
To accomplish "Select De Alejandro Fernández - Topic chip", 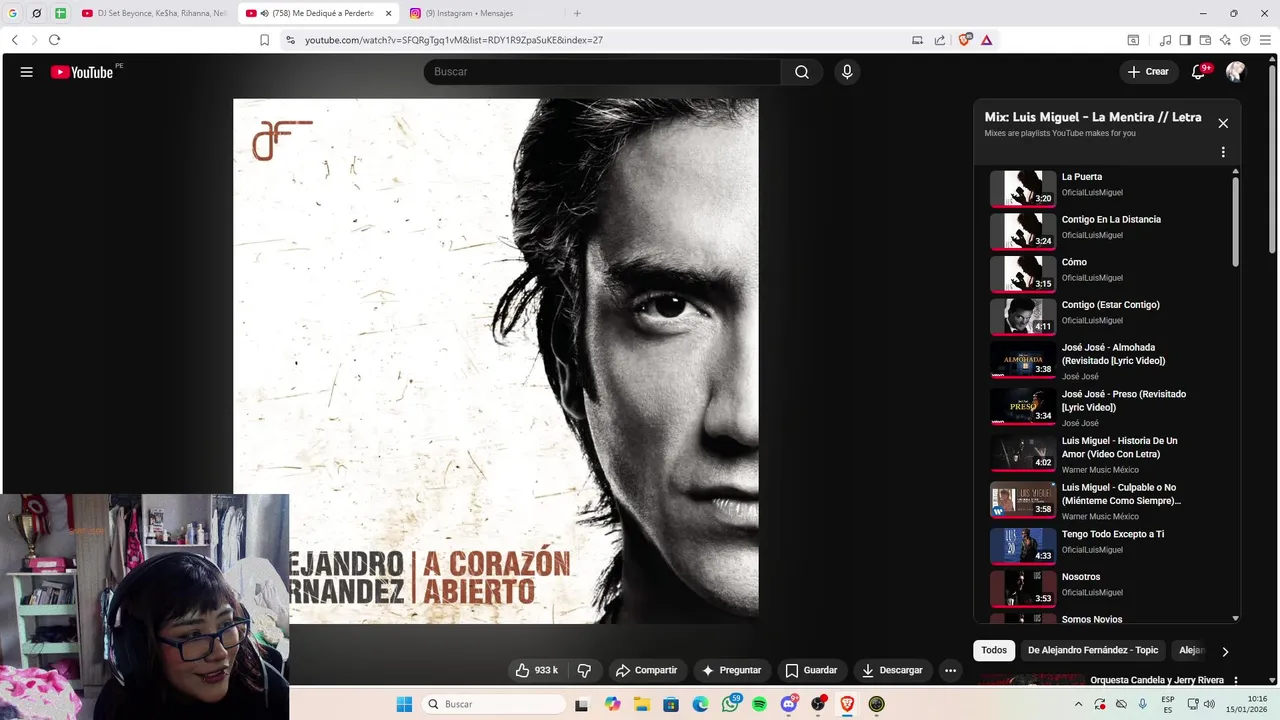I will (x=1093, y=650).
